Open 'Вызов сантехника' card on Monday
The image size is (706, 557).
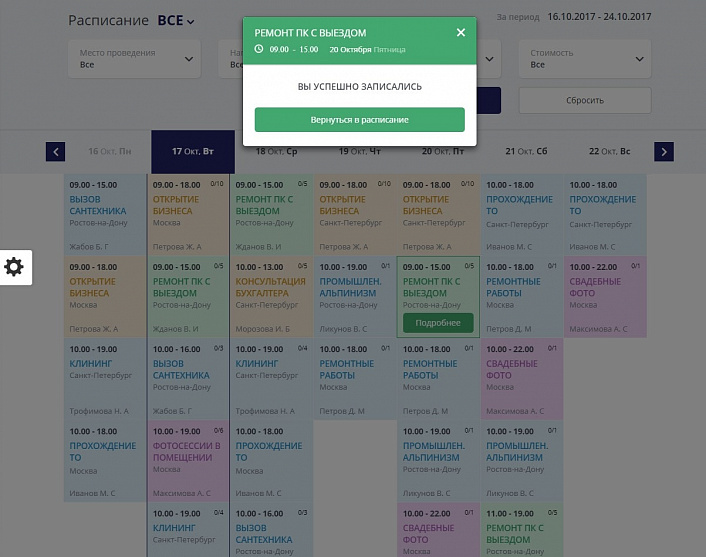click(x=105, y=213)
